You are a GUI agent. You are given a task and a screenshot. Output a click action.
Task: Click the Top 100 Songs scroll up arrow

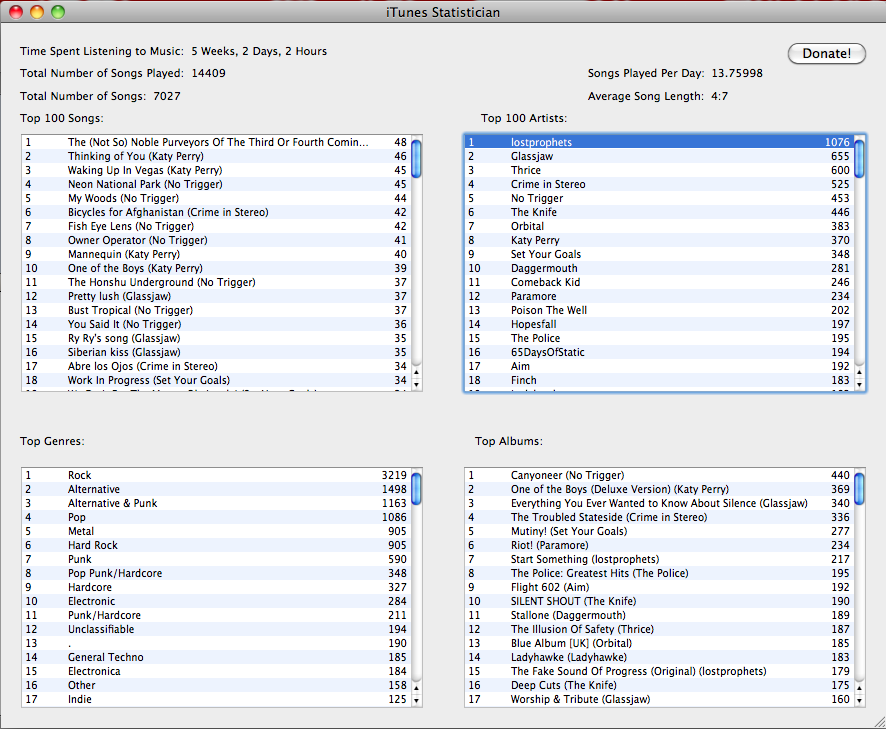pos(416,372)
